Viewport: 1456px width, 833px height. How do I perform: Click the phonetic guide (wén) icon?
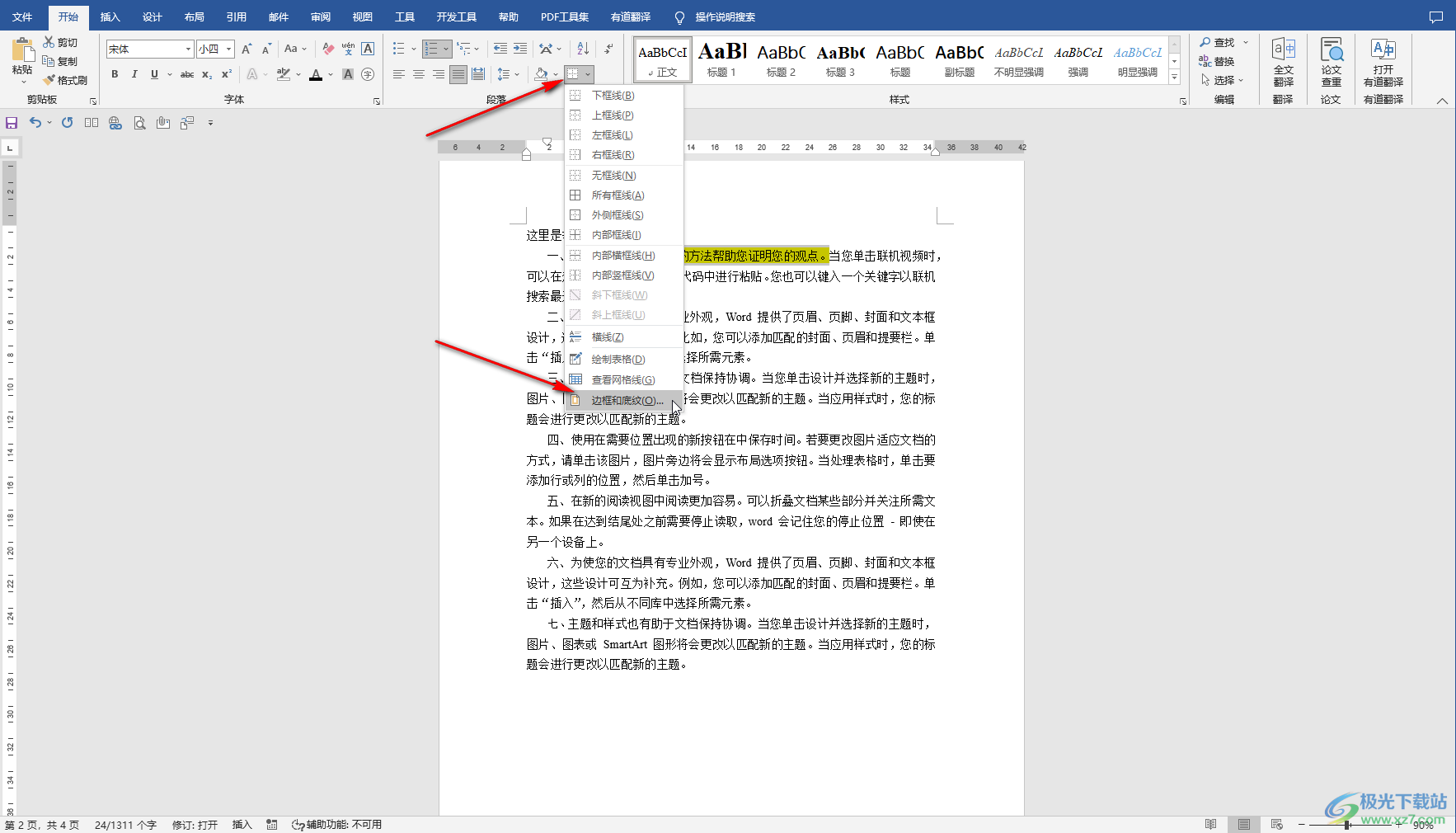tap(348, 49)
